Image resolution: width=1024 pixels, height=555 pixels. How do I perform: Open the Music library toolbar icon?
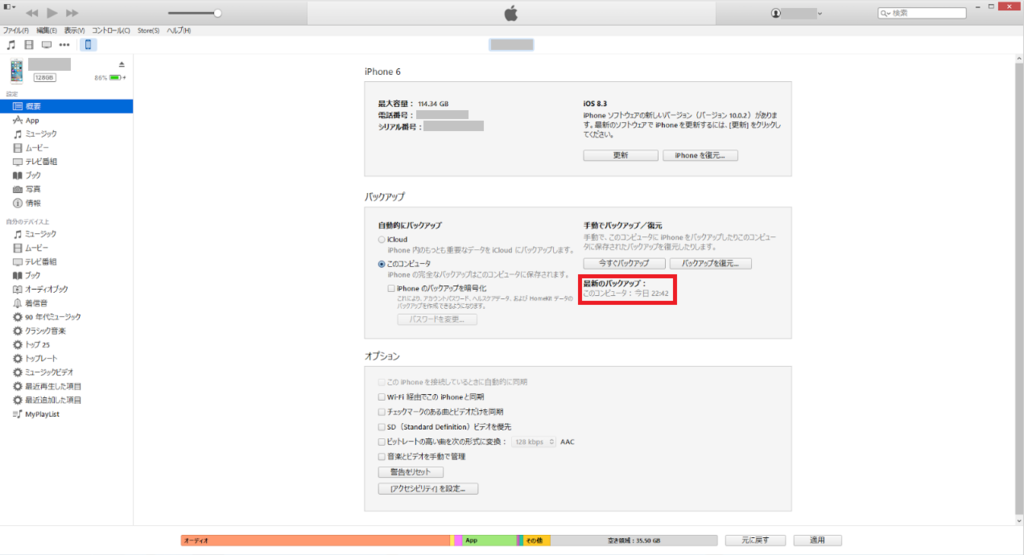(x=10, y=45)
